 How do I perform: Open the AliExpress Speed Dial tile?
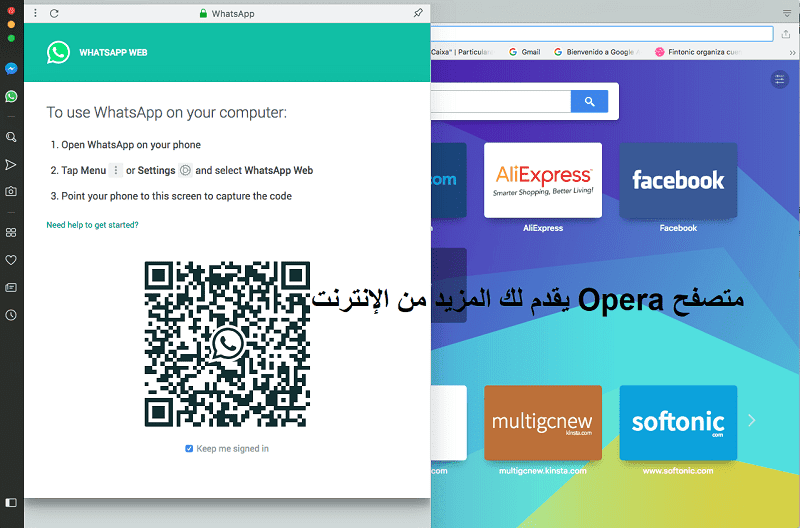click(543, 180)
